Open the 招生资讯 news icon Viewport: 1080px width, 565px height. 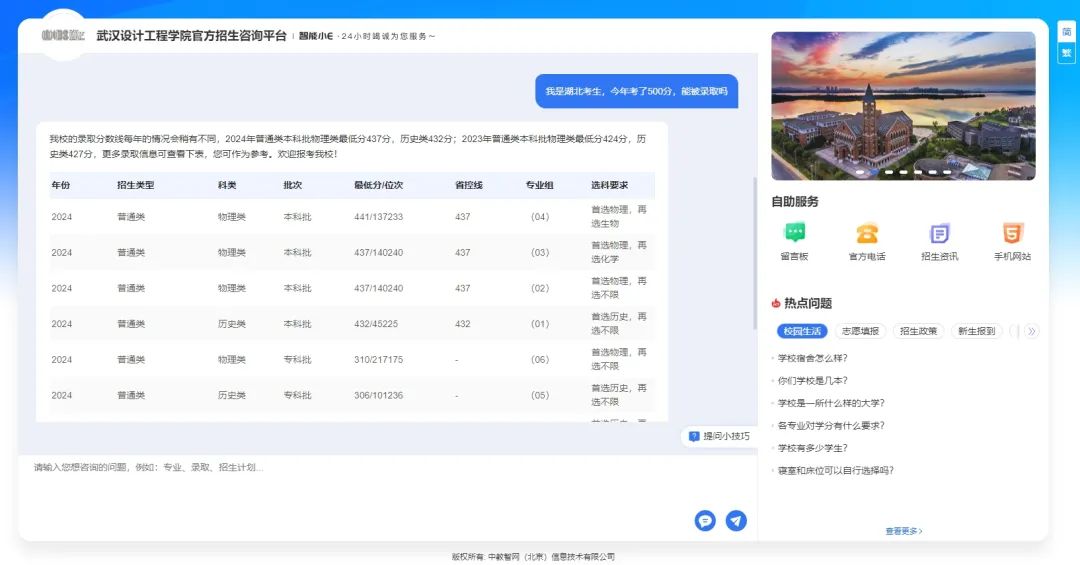pyautogui.click(x=939, y=233)
